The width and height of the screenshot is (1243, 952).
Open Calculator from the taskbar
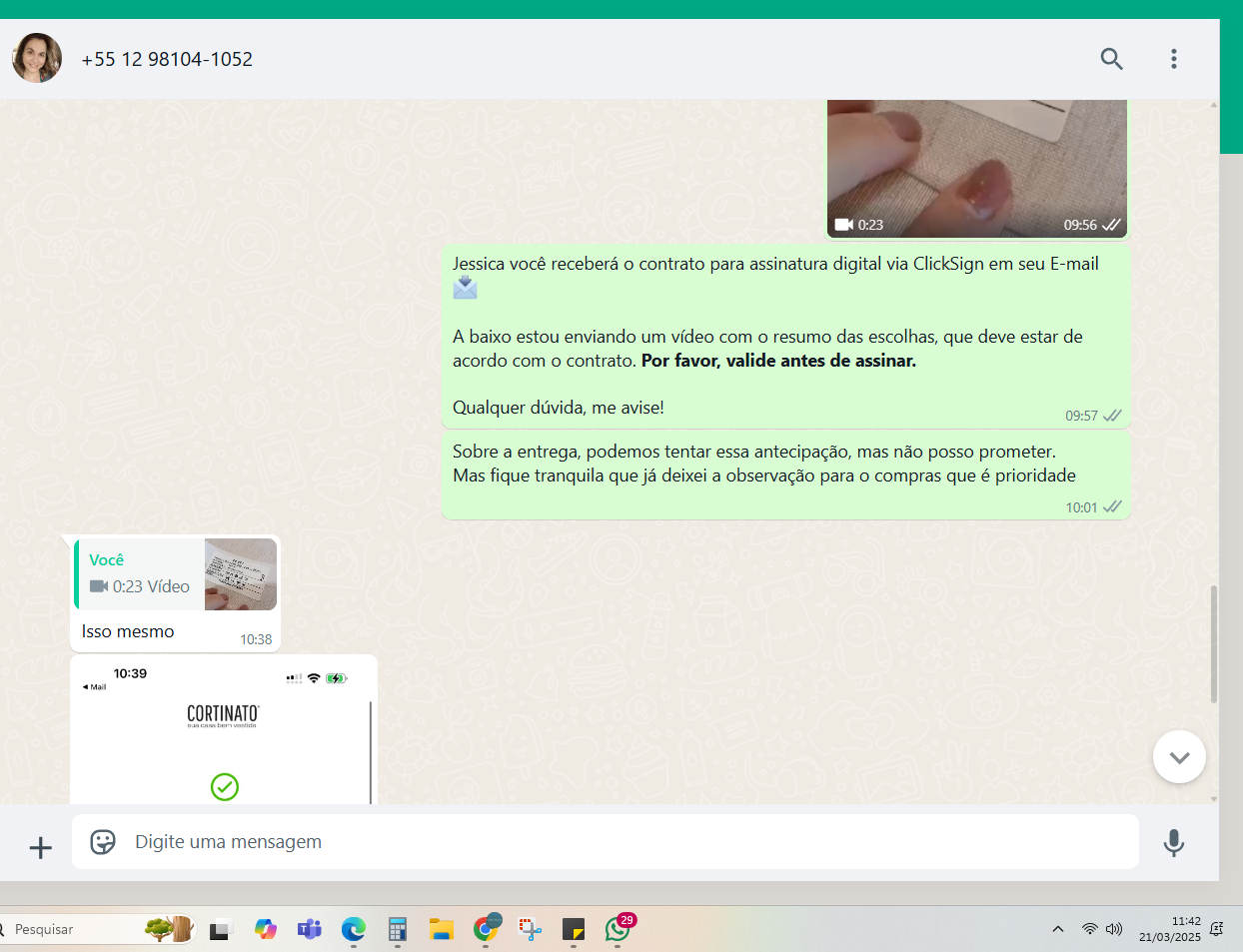(x=398, y=929)
